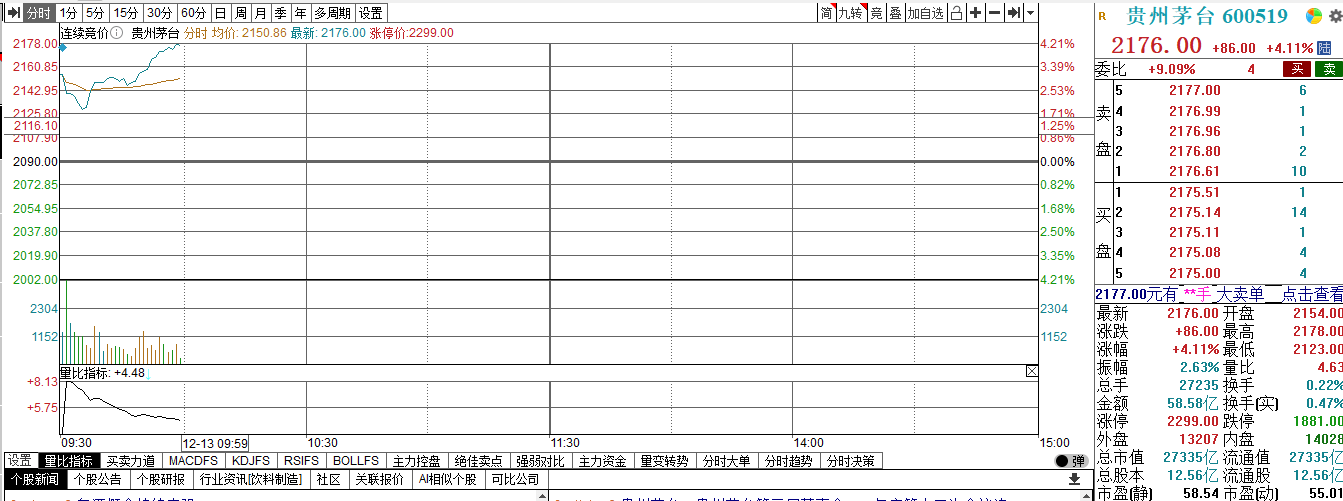This screenshot has width=1343, height=501.
Task: Switch to the 分时 intraday chart tab
Action: pos(39,13)
